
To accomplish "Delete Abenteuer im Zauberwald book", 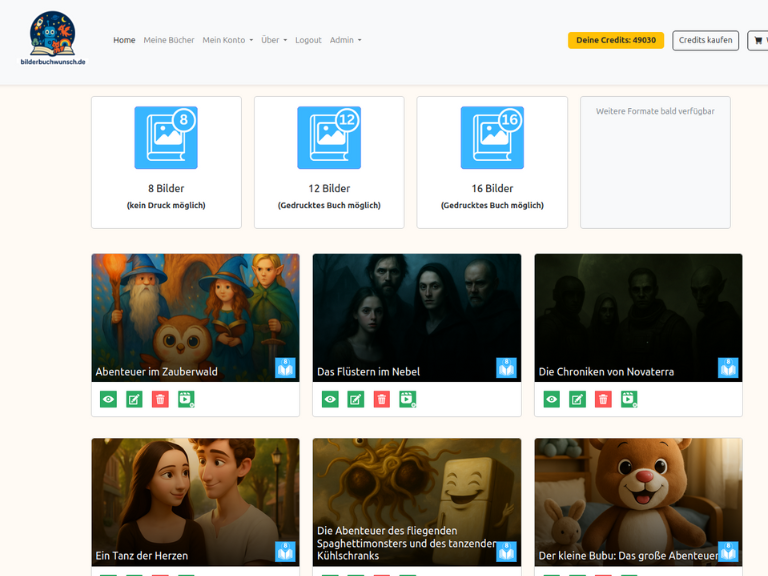I will coord(160,399).
